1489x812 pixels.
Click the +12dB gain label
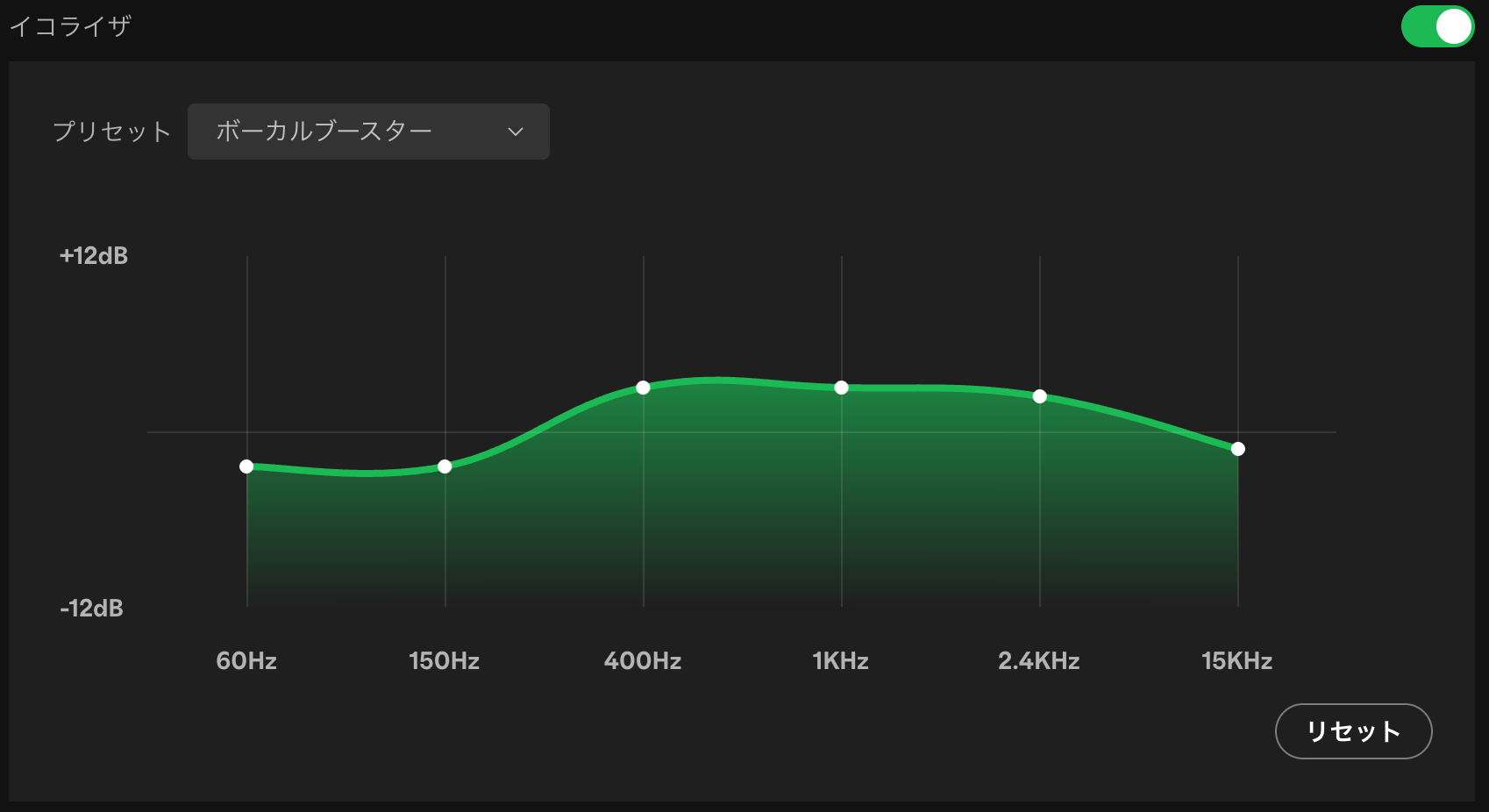(x=94, y=256)
